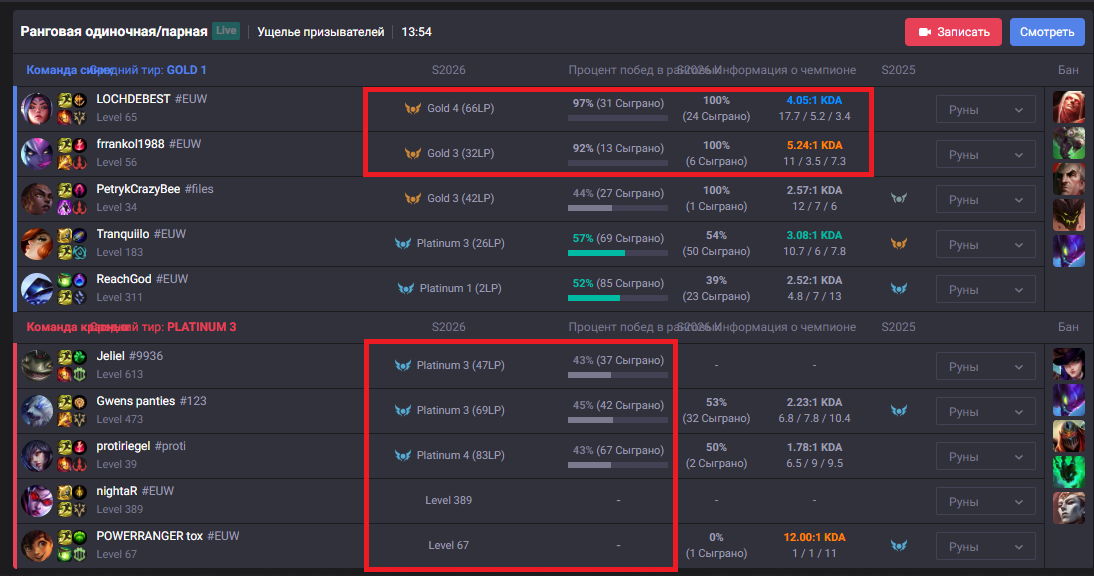Click Tranquillo champion portrait icon

coord(37,243)
